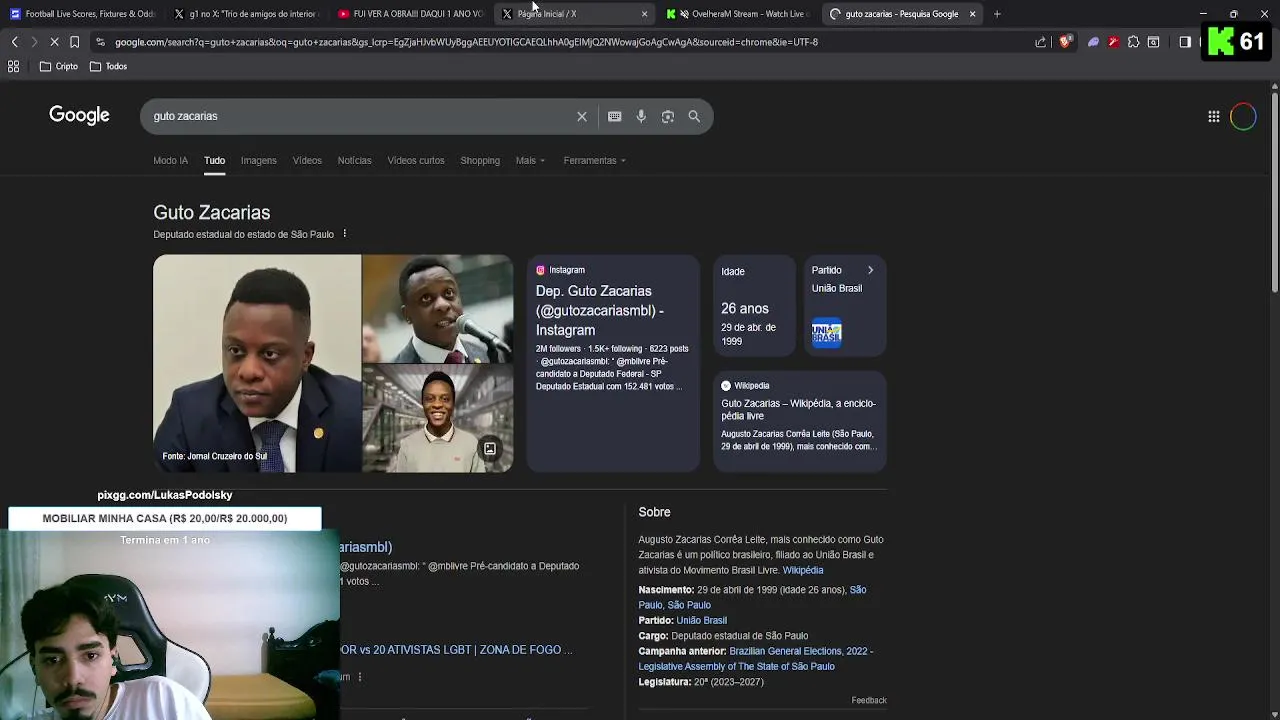The image size is (1280, 720).
Task: Toggle the browser sidebar panel icon
Action: coord(1185,42)
